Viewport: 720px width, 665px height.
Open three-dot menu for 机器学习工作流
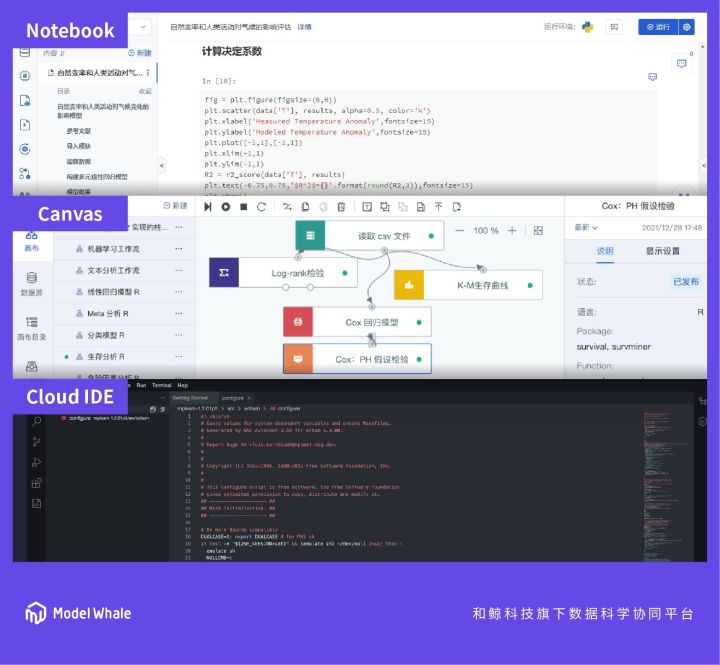click(179, 249)
